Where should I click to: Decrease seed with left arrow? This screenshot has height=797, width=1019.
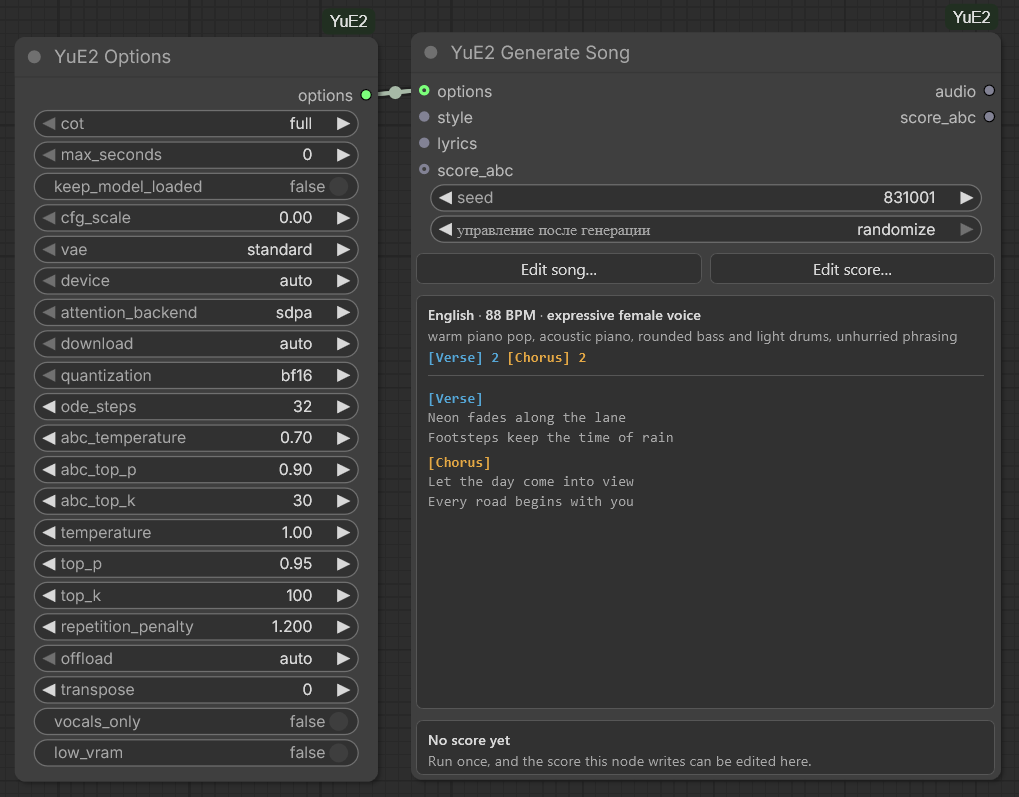[x=445, y=198]
